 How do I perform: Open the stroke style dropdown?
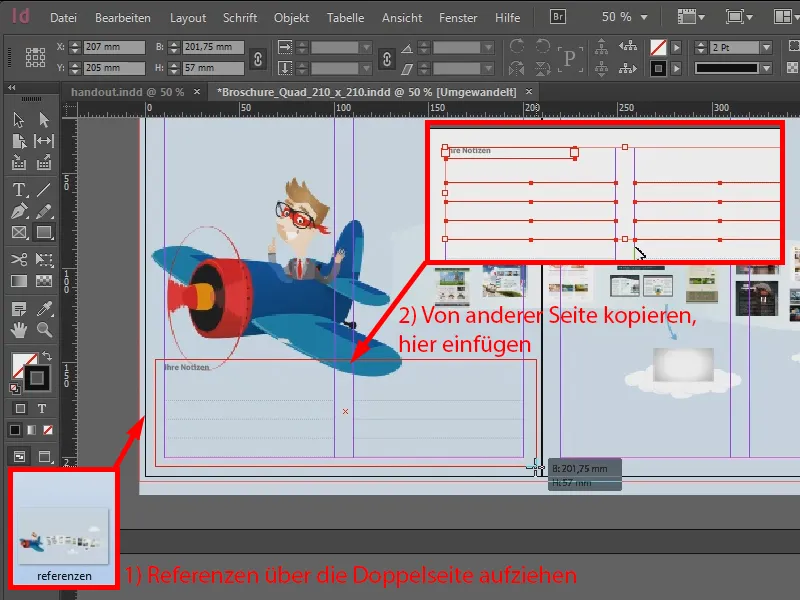766,68
